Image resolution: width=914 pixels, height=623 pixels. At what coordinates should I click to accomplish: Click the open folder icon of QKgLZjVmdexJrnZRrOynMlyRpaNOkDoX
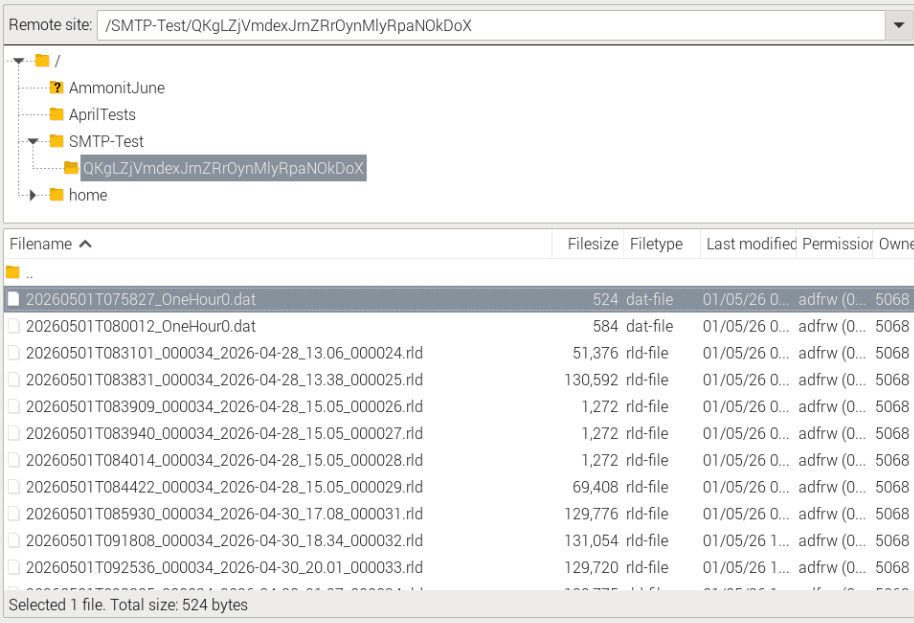click(x=71, y=168)
